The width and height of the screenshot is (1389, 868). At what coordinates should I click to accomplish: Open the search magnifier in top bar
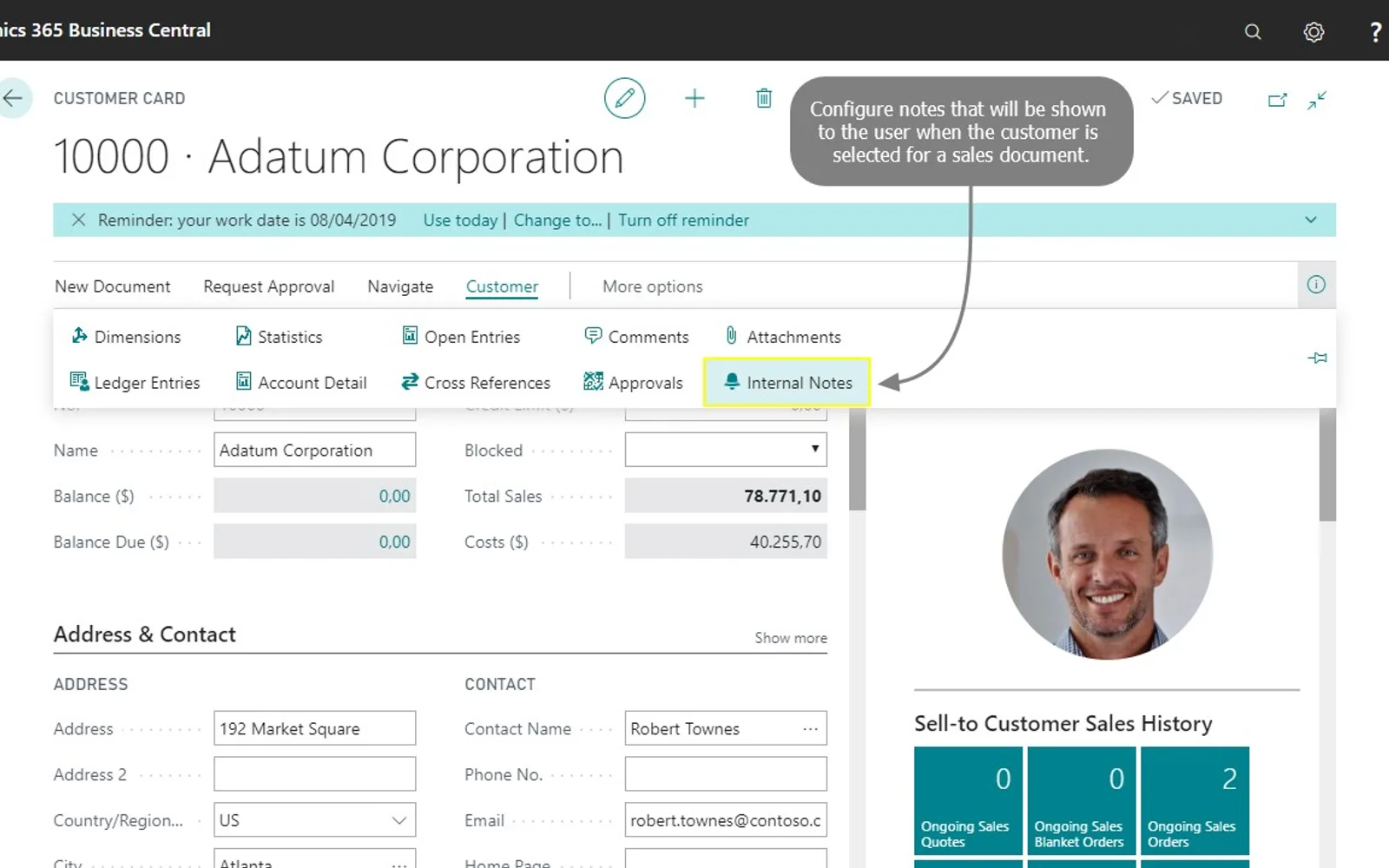(x=1252, y=32)
